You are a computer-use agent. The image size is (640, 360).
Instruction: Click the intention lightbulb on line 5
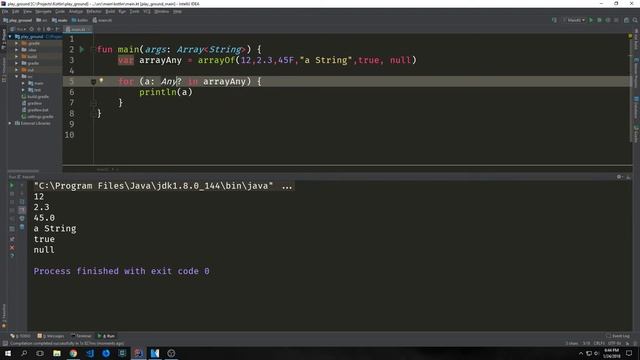pos(101,80)
